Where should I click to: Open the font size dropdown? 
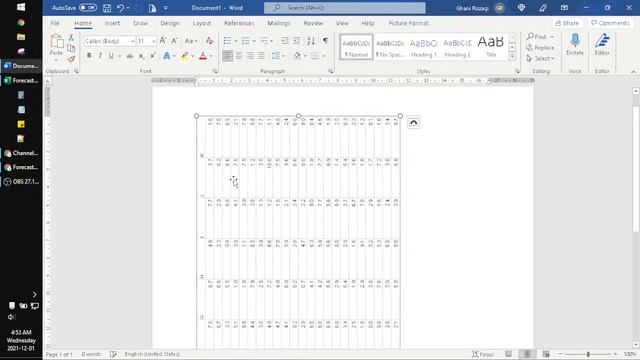(154, 41)
